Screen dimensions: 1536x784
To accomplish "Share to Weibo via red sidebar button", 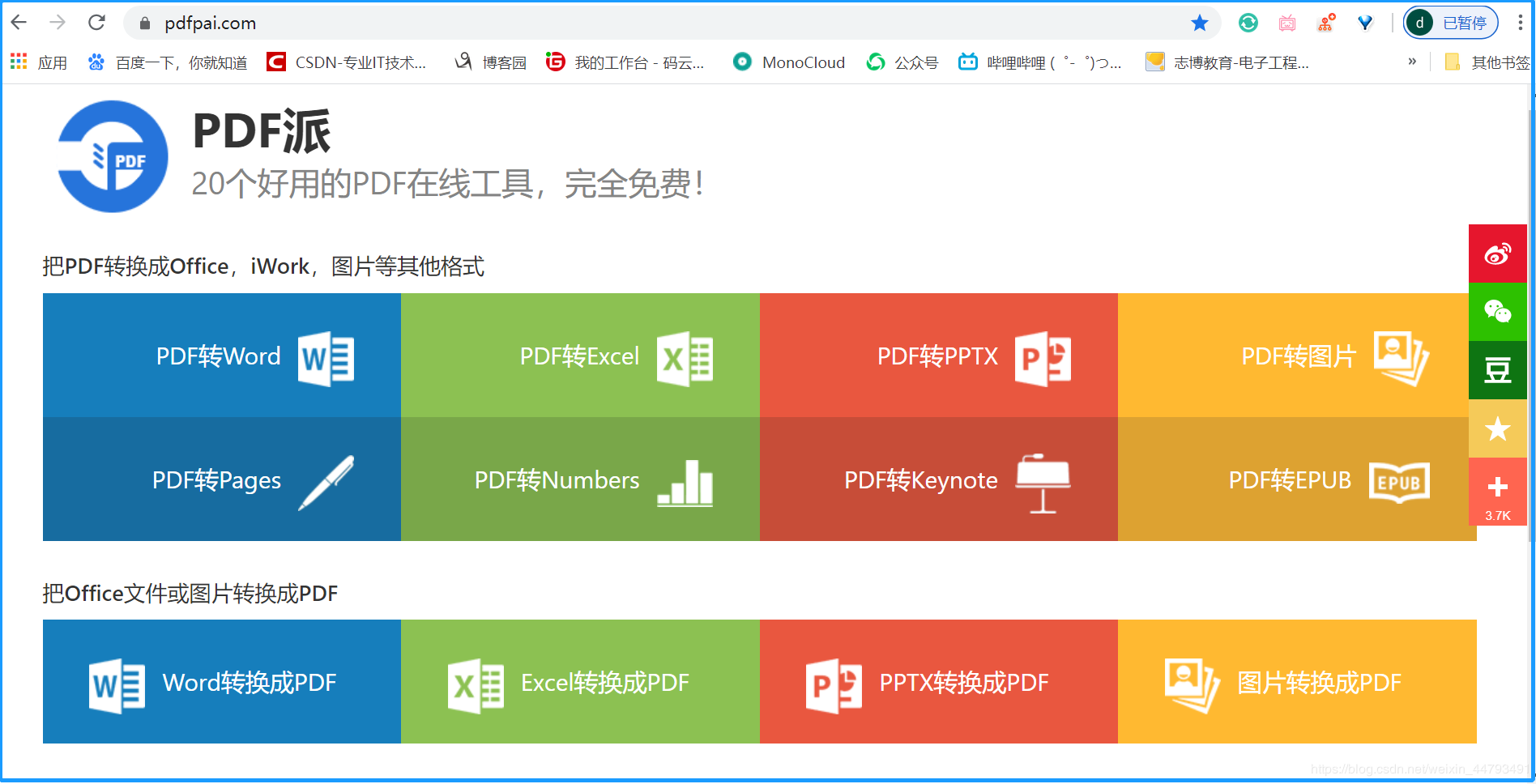I will [x=1498, y=254].
